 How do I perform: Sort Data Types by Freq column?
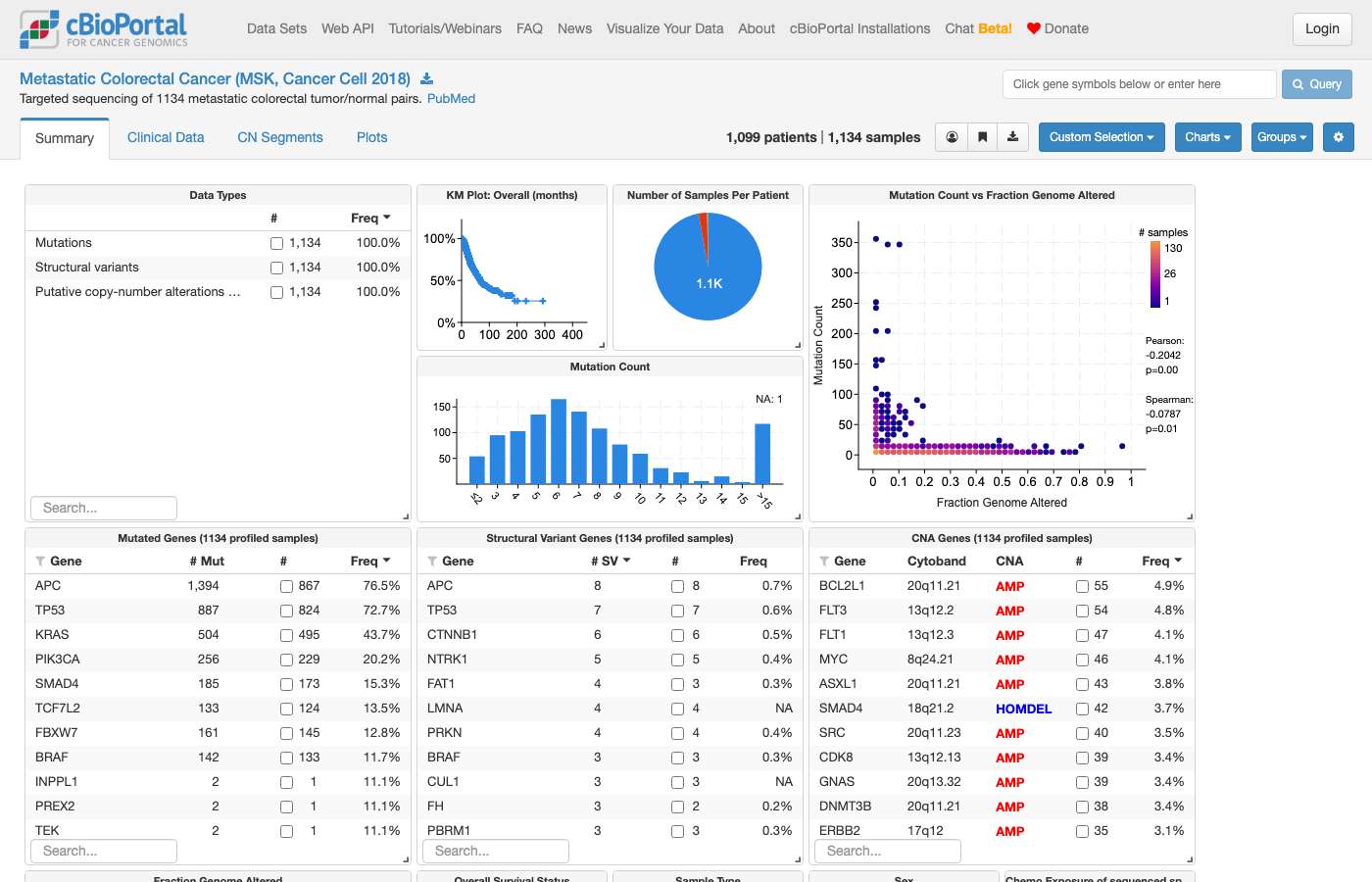pos(370,218)
